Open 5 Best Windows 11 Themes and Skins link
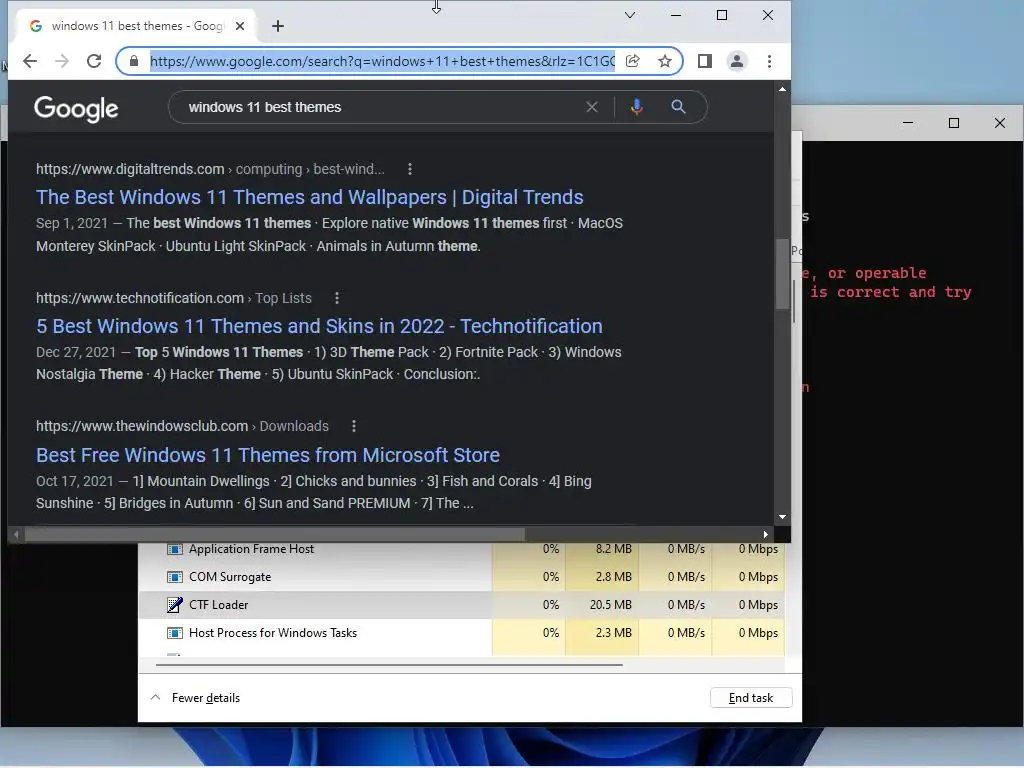1024x768 pixels. click(x=319, y=326)
